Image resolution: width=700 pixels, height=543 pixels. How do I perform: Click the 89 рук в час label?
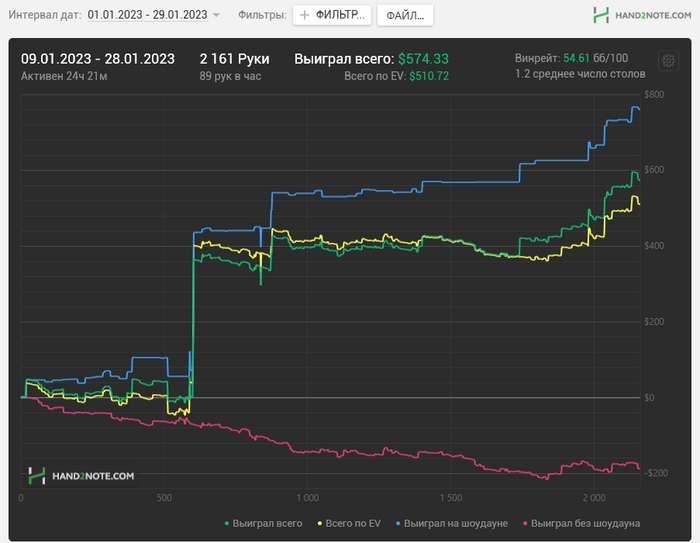[x=230, y=76]
